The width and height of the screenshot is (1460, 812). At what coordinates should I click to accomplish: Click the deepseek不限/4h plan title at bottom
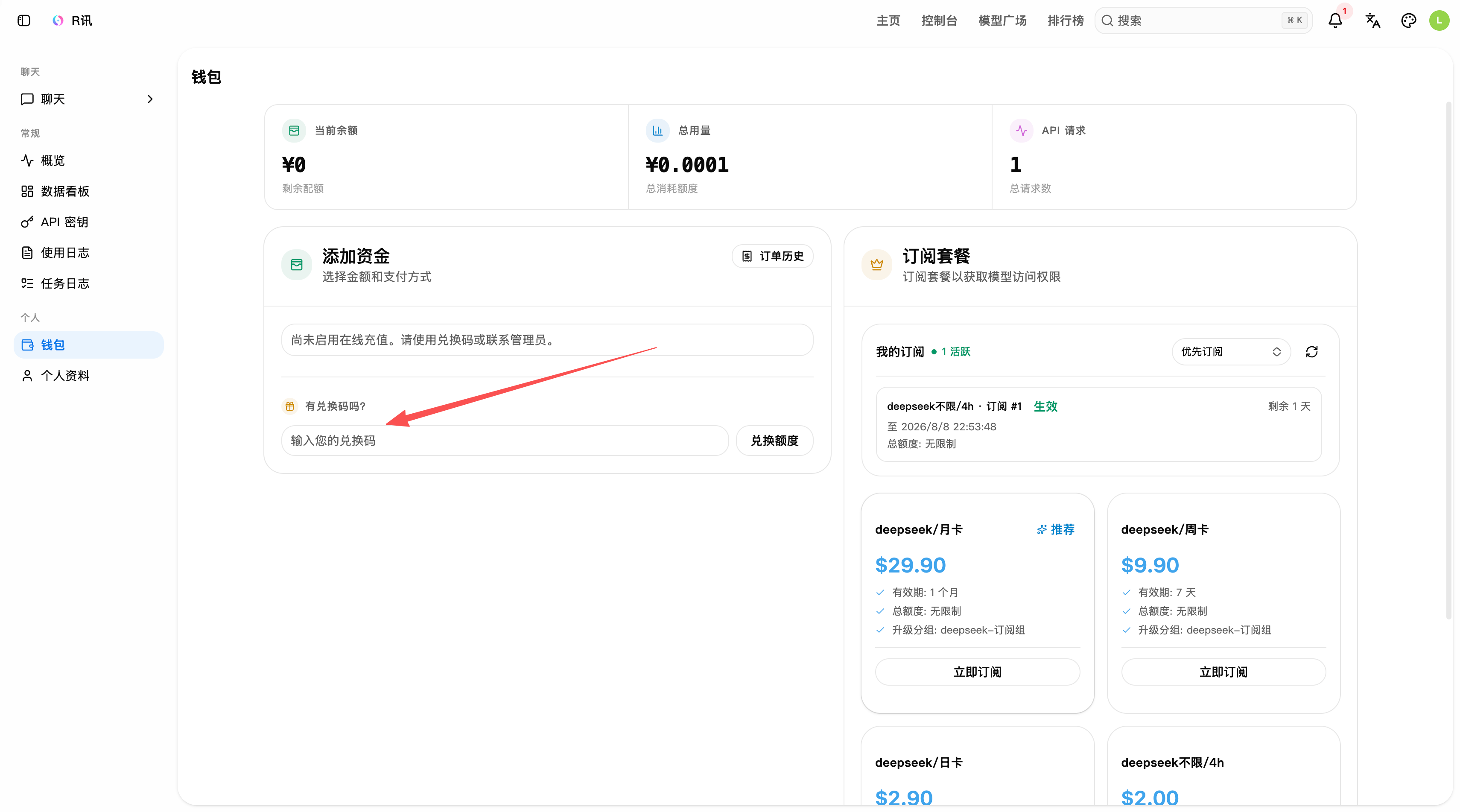[1172, 762]
